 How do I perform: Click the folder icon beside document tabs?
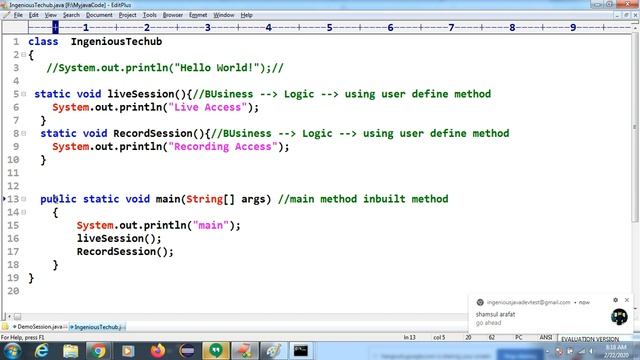coord(5,327)
